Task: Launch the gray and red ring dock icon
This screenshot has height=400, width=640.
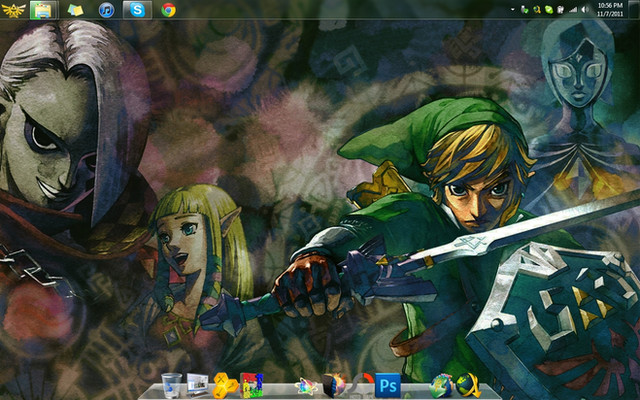Action: coord(362,384)
